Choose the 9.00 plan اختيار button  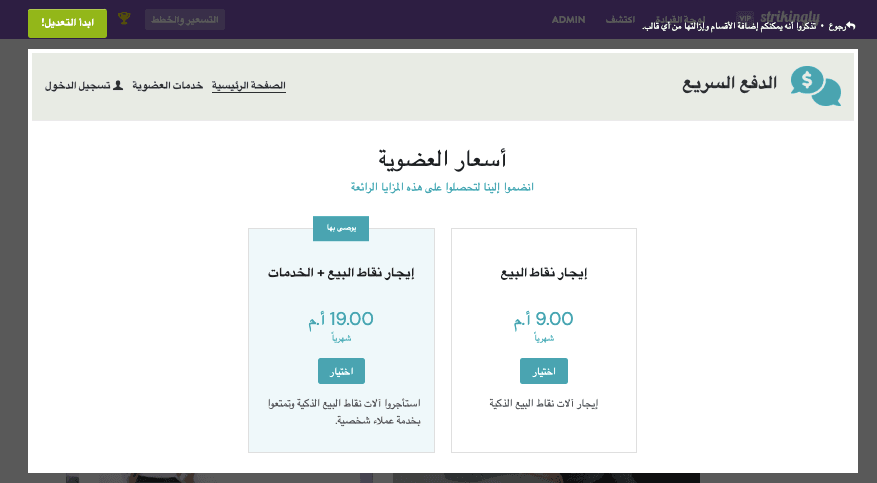tap(544, 371)
